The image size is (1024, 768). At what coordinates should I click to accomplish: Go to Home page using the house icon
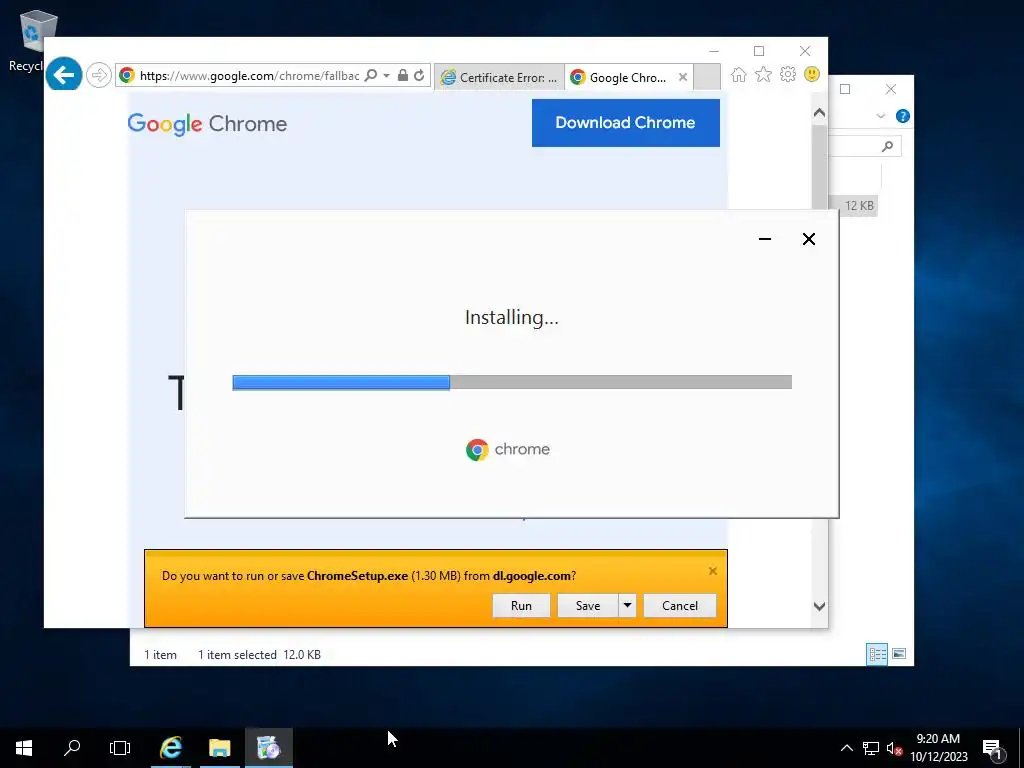coord(739,74)
